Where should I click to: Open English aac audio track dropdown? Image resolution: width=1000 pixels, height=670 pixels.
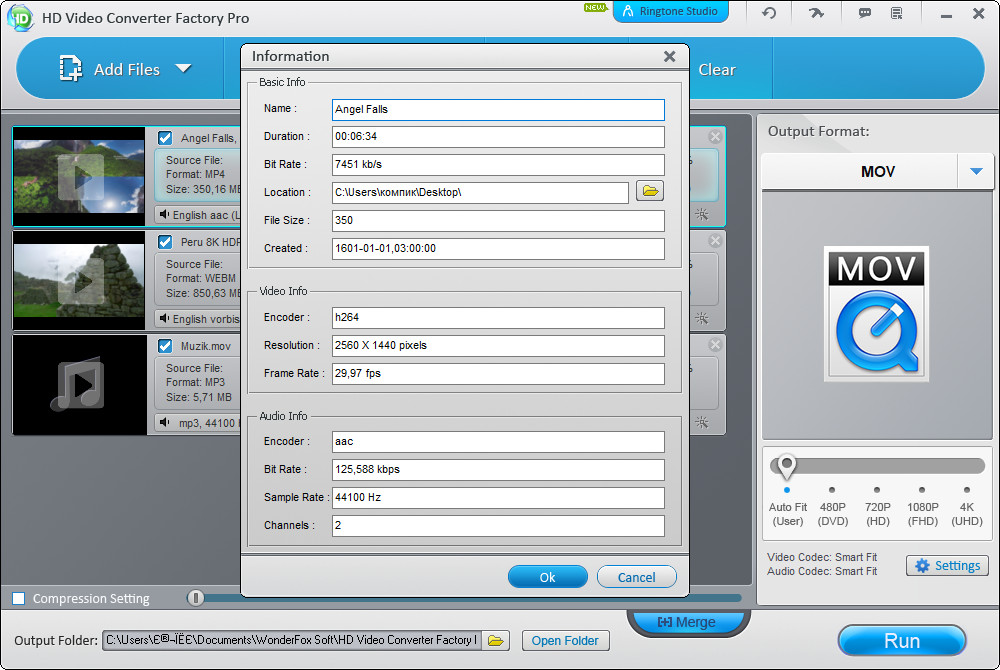pos(198,215)
